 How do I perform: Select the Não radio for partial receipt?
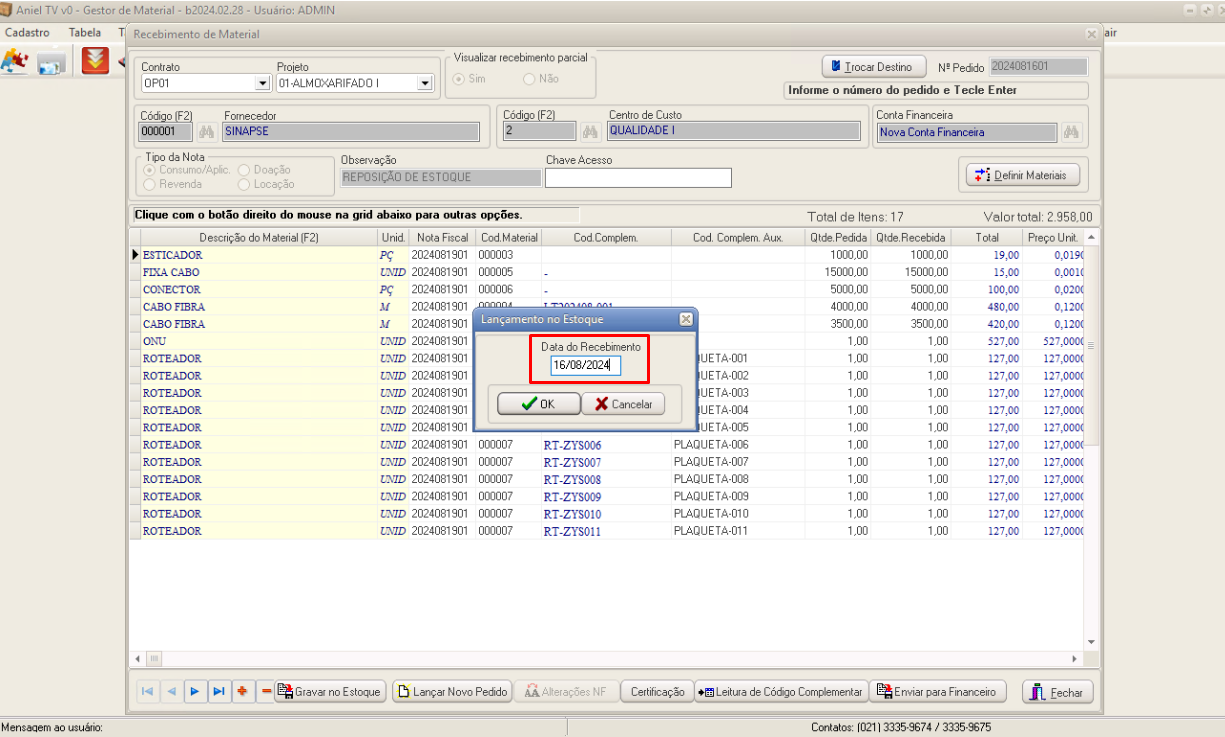coord(530,79)
